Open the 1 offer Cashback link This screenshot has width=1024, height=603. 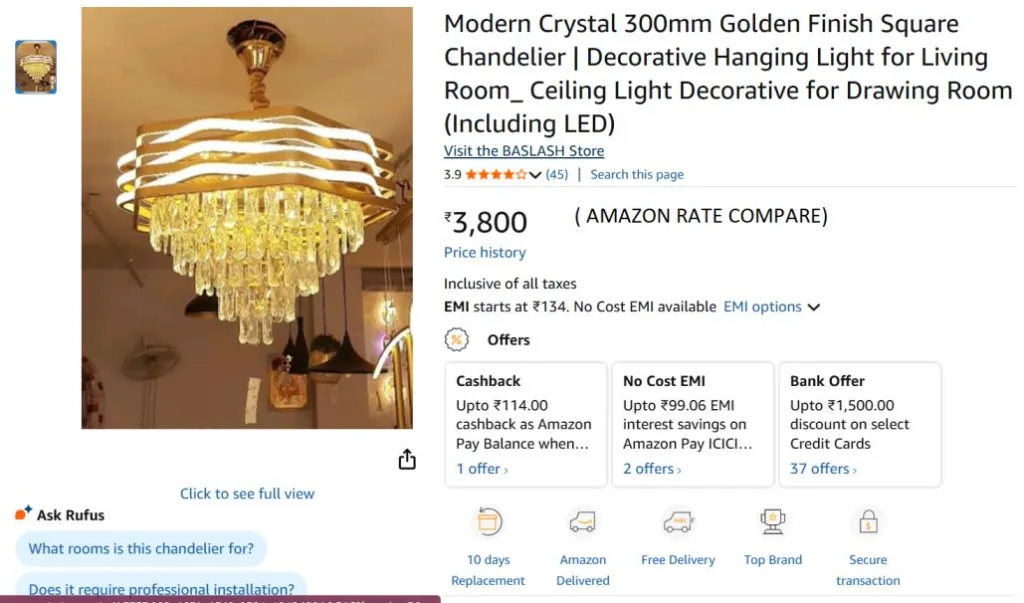[x=482, y=469]
